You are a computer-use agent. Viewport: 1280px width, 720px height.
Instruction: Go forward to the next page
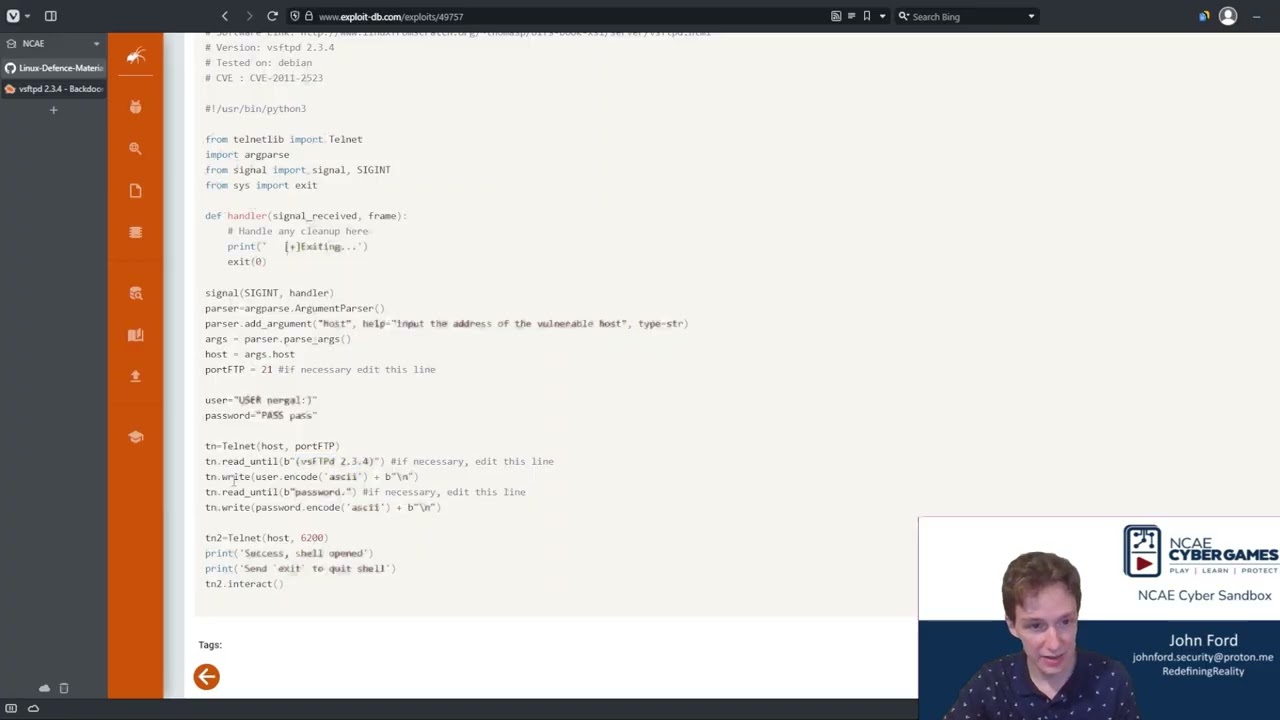(249, 16)
